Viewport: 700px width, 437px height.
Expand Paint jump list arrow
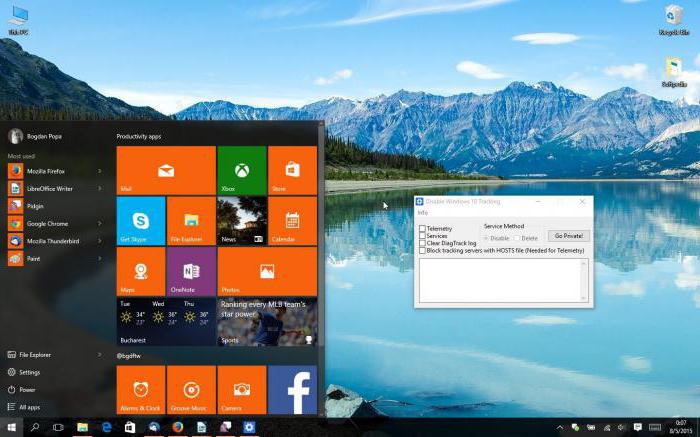click(x=100, y=258)
